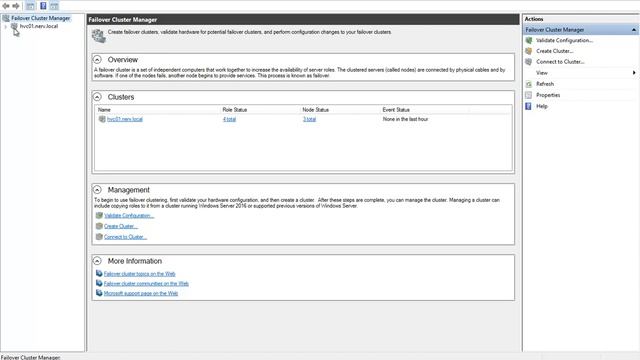Image resolution: width=640 pixels, height=360 pixels.
Task: Sort by the Event Status column header
Action: pos(396,110)
